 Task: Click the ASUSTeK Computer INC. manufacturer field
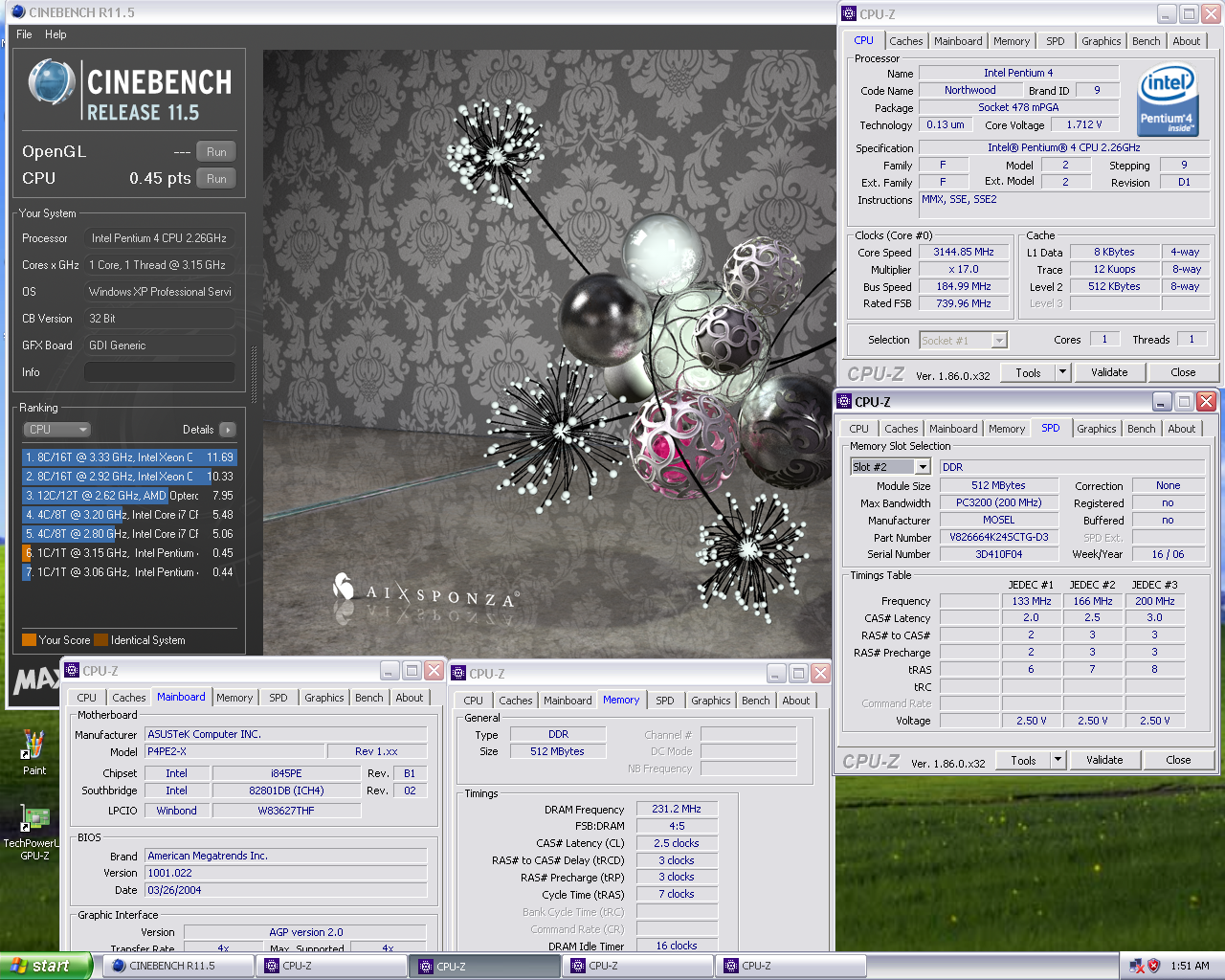[x=285, y=735]
